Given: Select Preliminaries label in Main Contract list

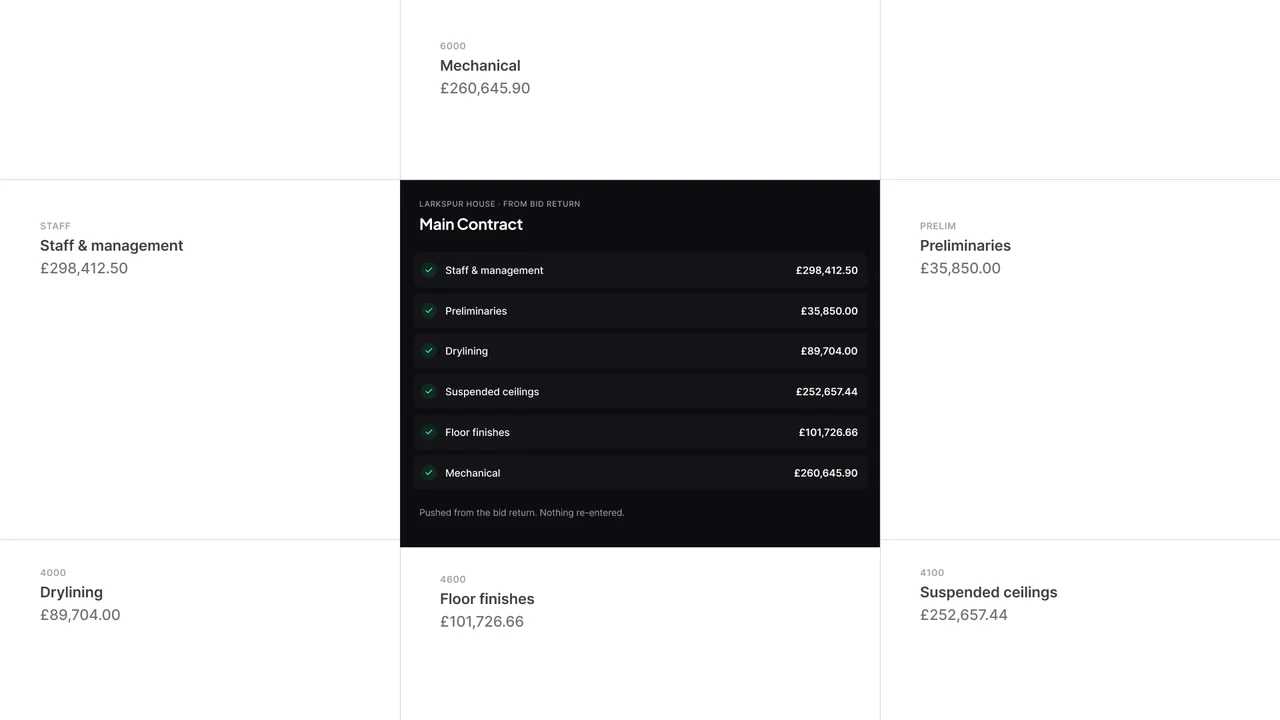Looking at the screenshot, I should pos(476,311).
